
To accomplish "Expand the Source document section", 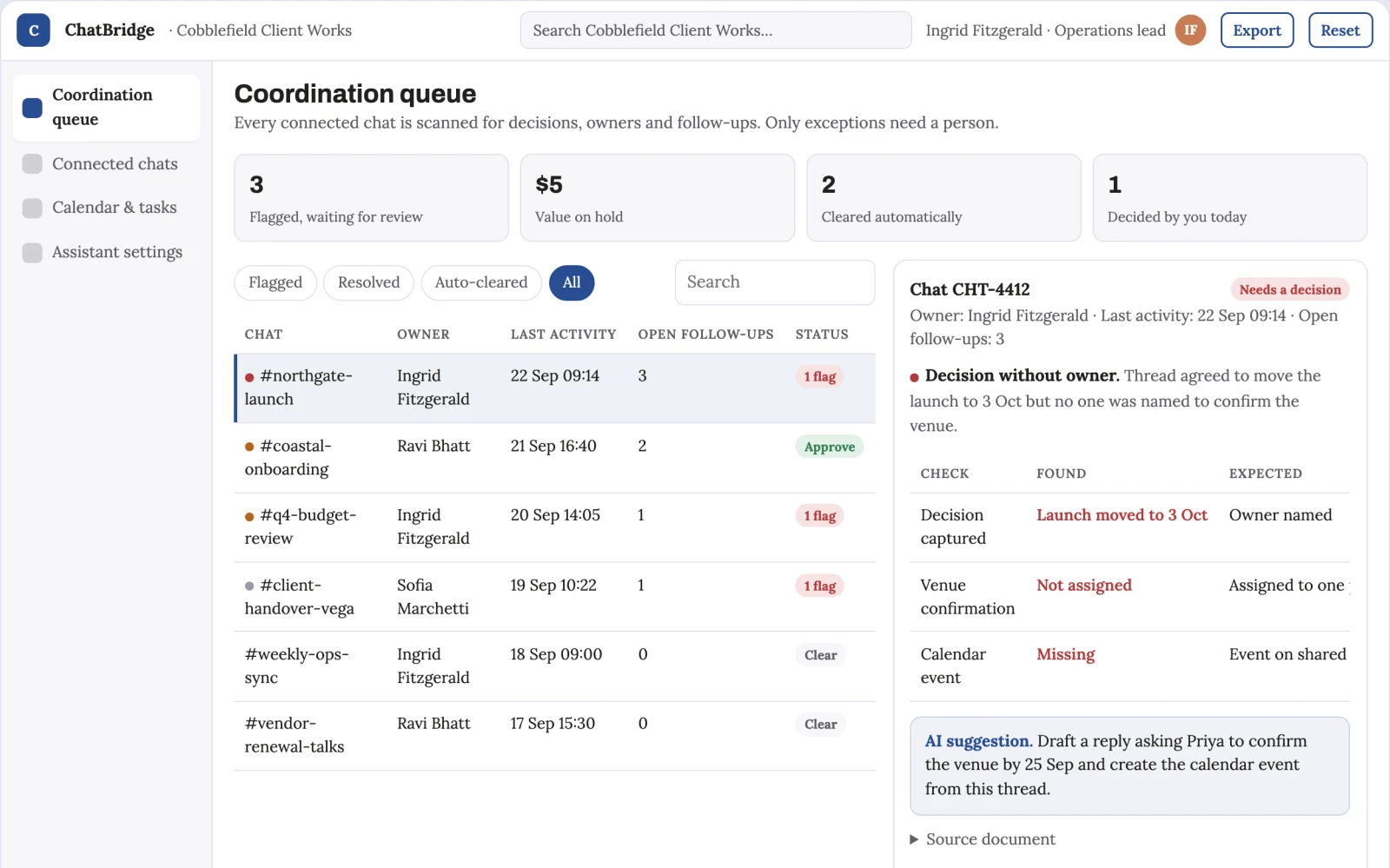I will click(983, 839).
